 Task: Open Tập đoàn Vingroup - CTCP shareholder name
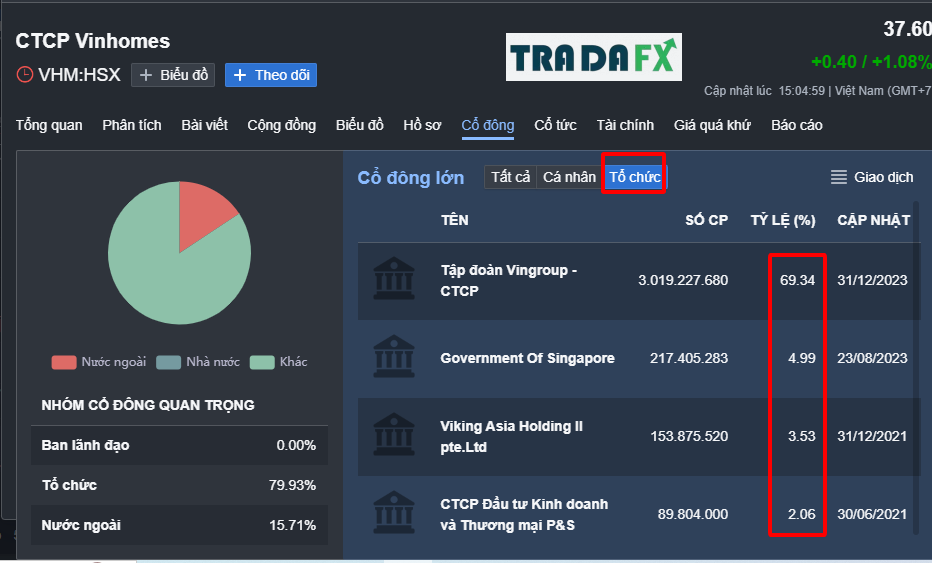coord(509,281)
